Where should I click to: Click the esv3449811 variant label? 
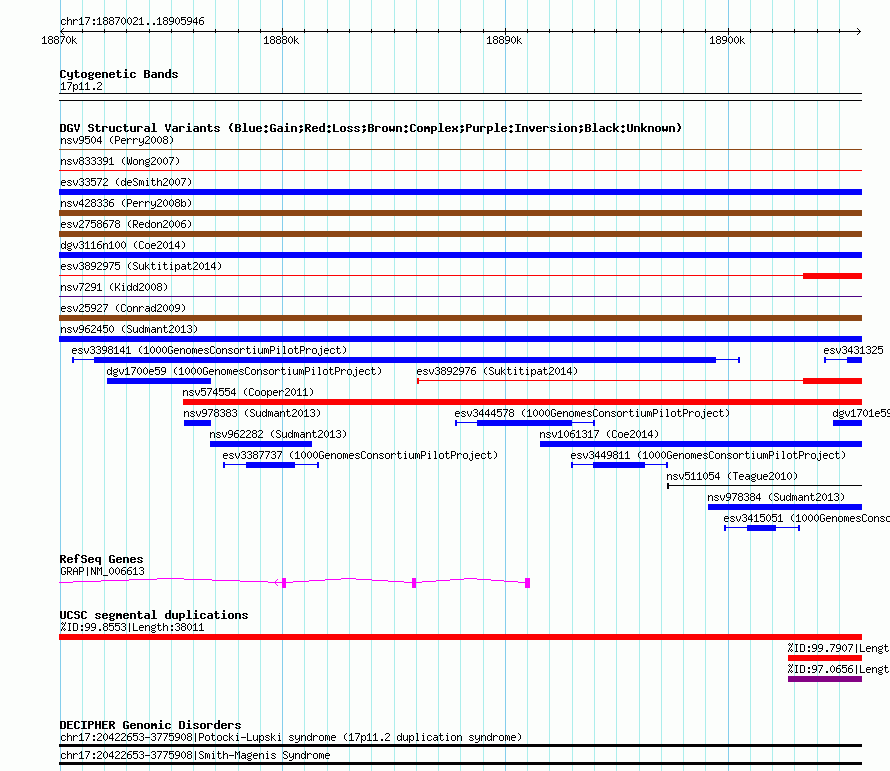click(708, 455)
